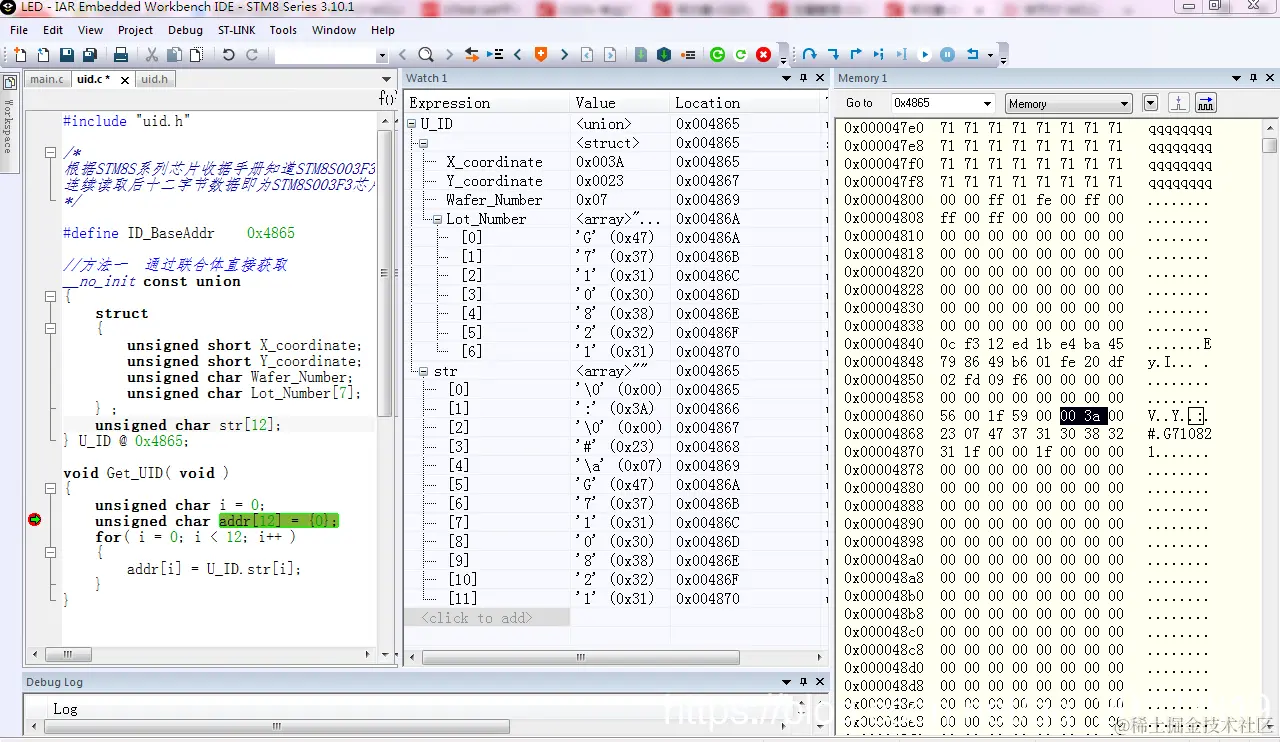Click the orange Replace arrows icon
Viewport: 1280px width, 742px height.
[x=472, y=55]
